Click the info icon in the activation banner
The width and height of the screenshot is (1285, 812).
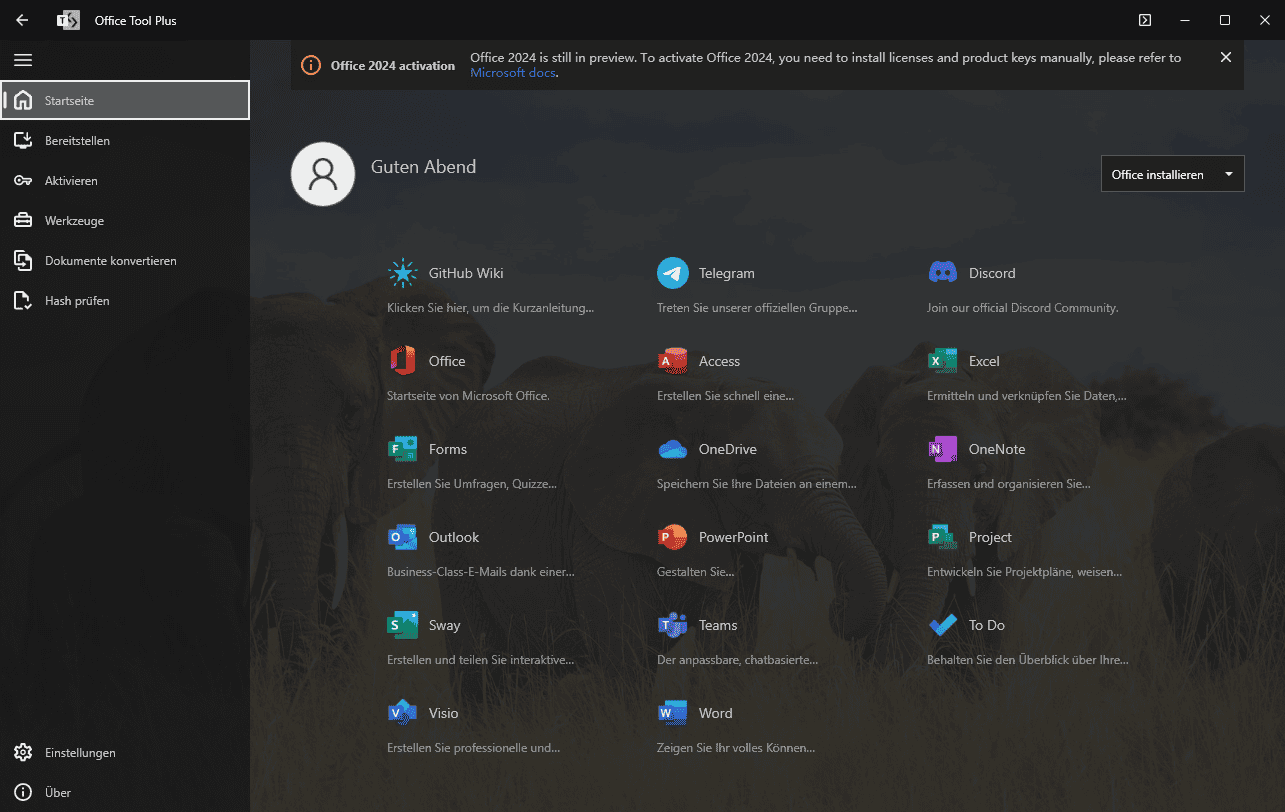311,65
